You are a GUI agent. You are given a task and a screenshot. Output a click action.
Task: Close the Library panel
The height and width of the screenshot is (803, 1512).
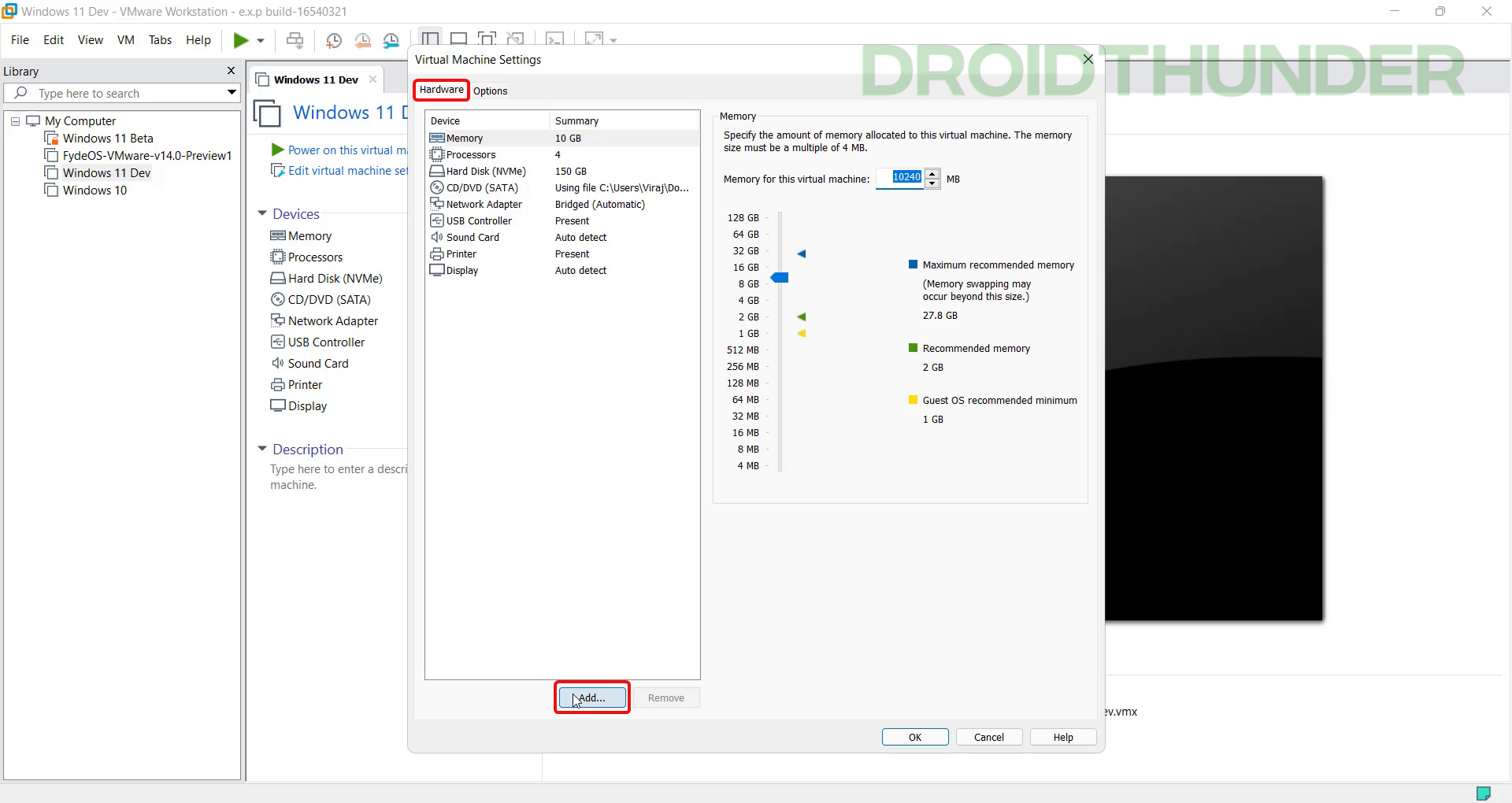pyautogui.click(x=231, y=71)
